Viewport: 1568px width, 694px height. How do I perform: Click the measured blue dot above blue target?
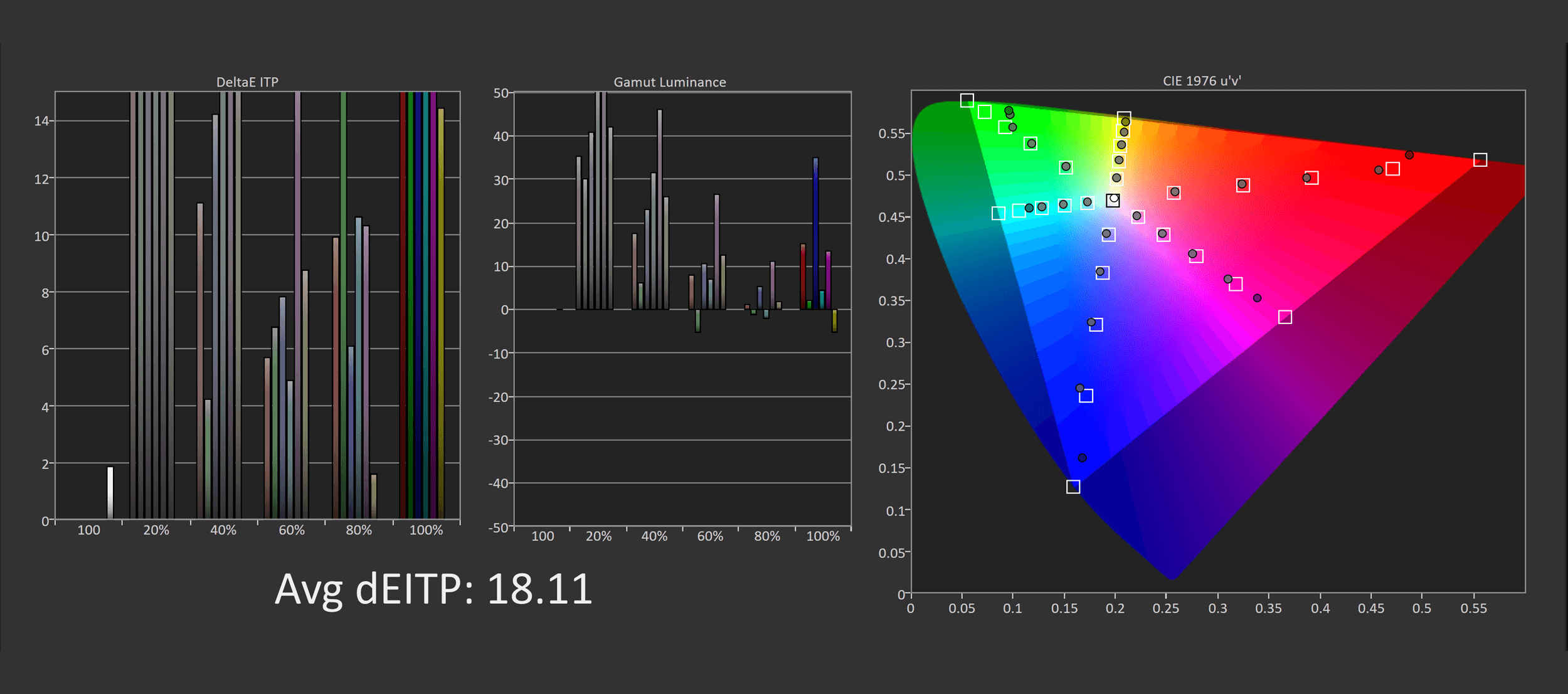pyautogui.click(x=1082, y=458)
